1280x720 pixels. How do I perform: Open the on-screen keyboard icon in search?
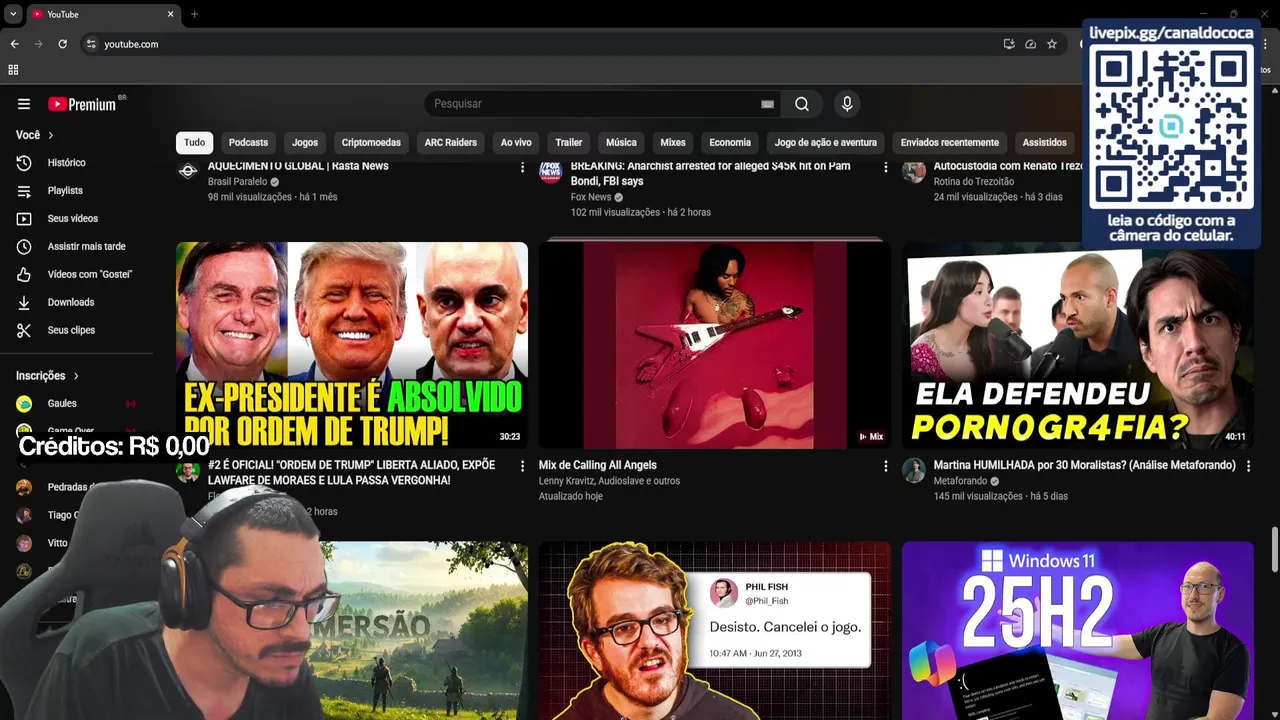coord(767,104)
